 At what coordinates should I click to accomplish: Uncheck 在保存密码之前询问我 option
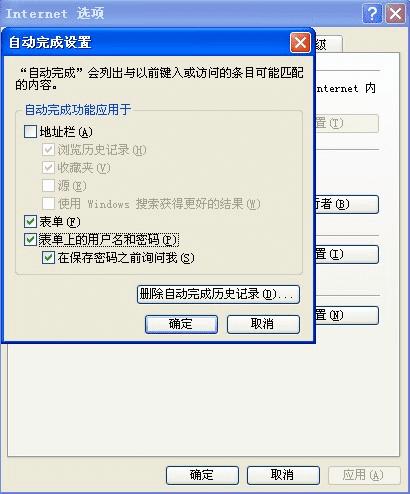48,257
